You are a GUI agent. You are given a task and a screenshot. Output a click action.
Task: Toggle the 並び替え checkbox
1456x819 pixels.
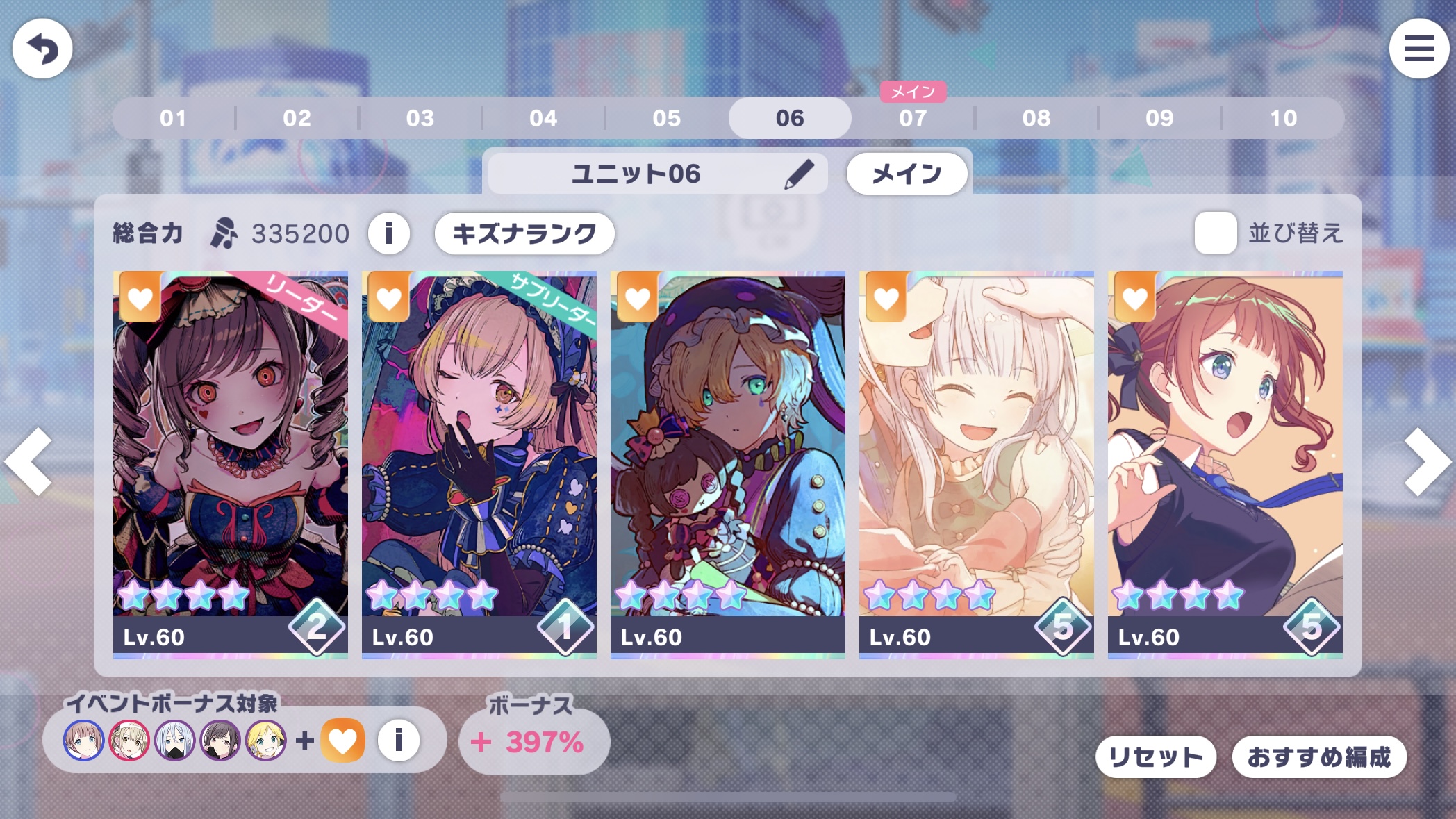click(1215, 233)
